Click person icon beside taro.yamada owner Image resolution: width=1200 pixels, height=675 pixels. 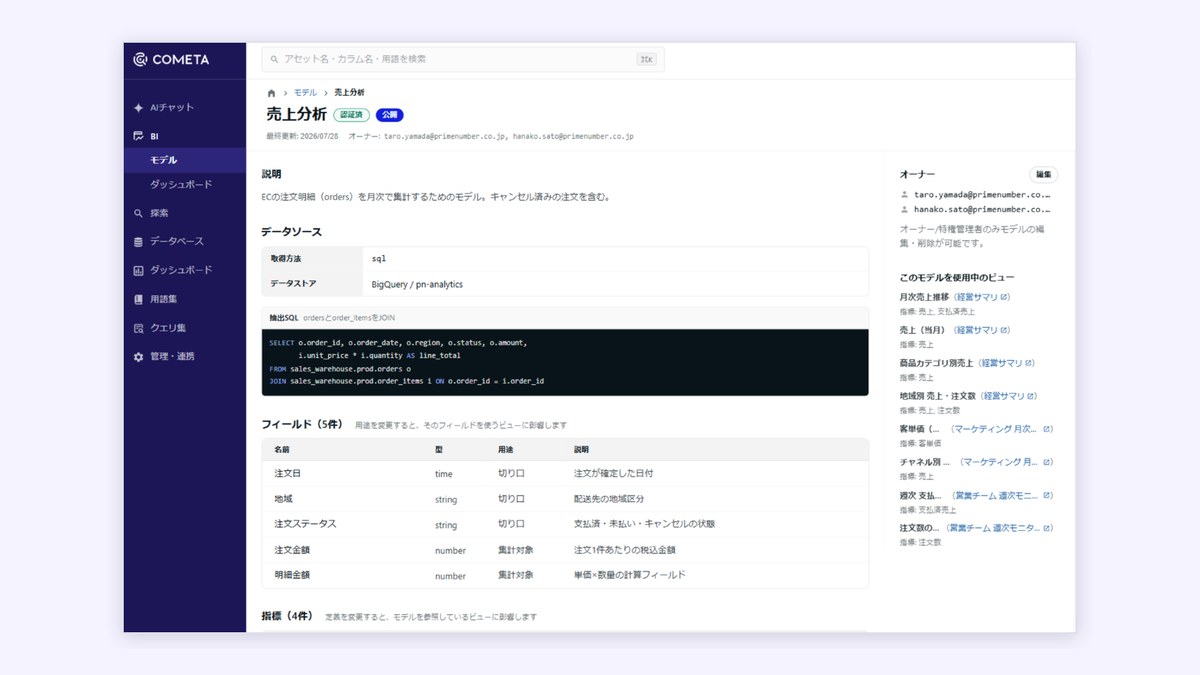tap(904, 195)
